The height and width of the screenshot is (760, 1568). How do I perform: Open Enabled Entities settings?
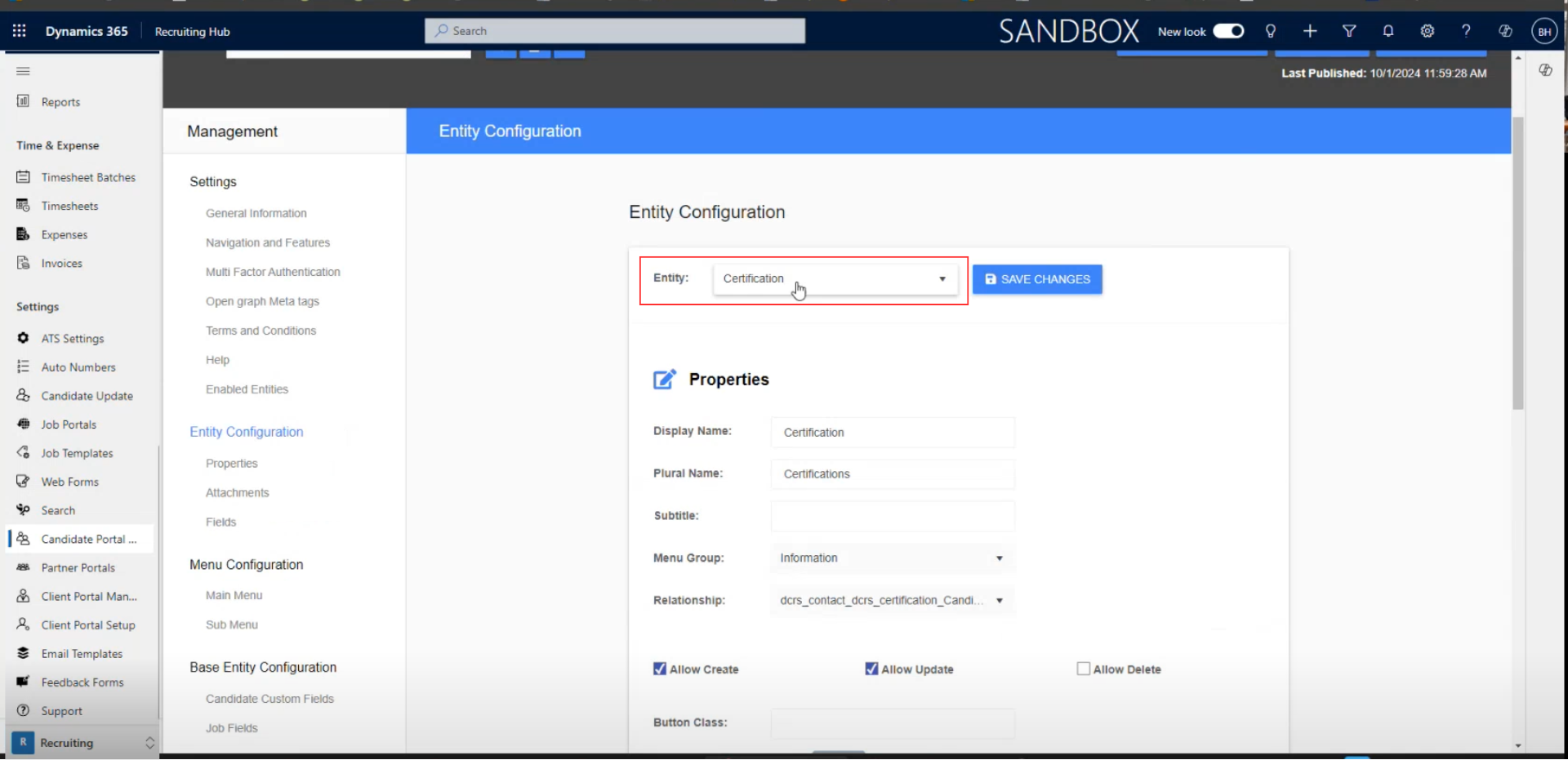coord(247,389)
